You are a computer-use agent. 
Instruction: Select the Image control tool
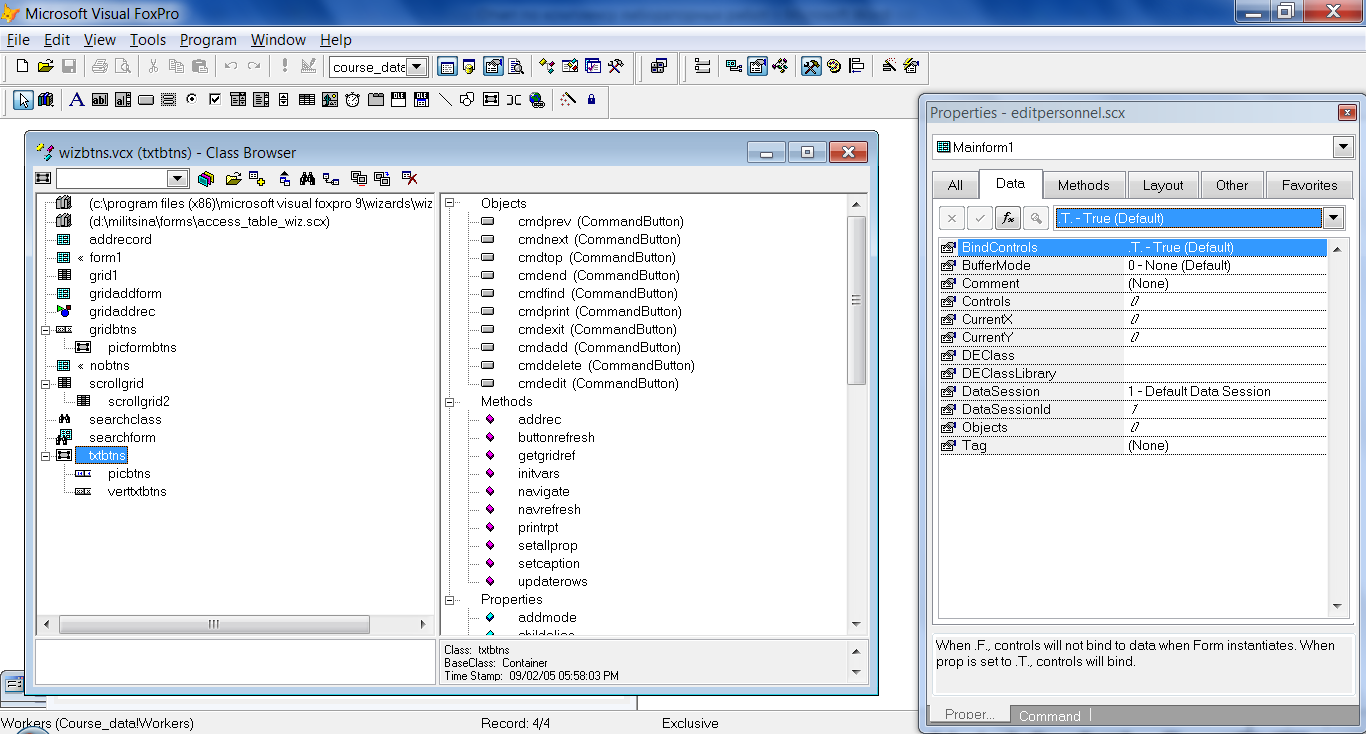(330, 100)
